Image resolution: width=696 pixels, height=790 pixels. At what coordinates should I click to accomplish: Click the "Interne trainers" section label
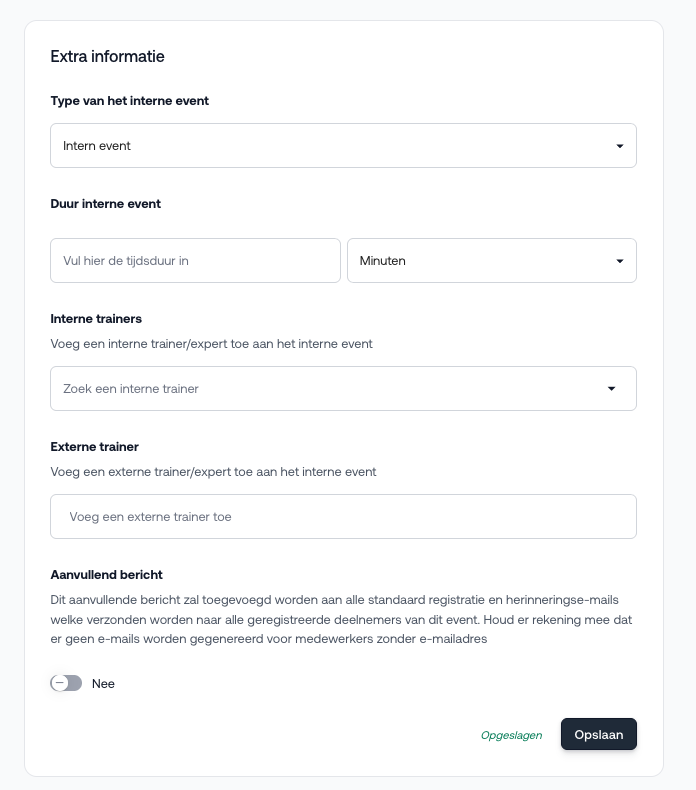[x=96, y=319]
